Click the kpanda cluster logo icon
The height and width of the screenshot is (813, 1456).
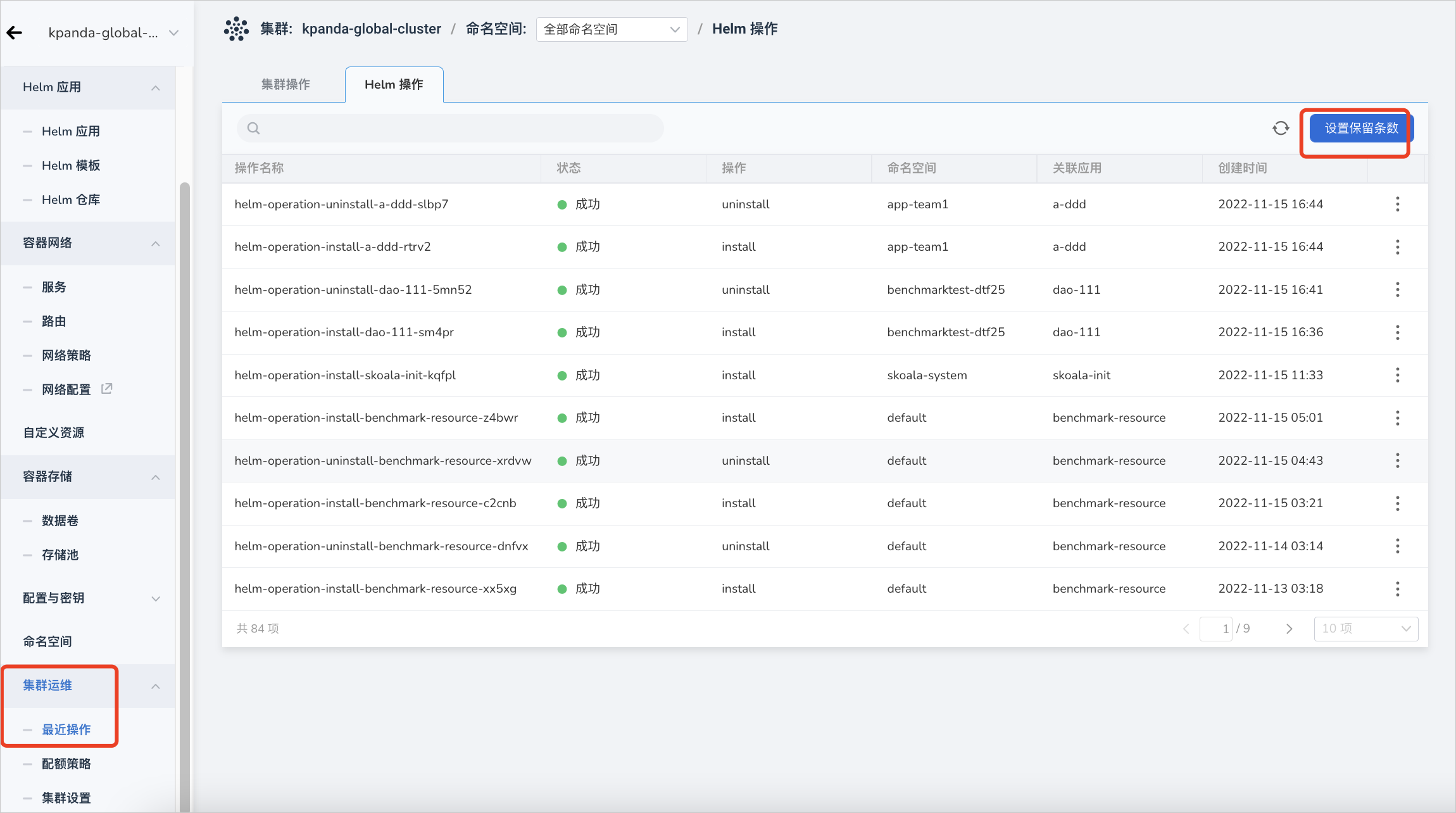coord(236,29)
